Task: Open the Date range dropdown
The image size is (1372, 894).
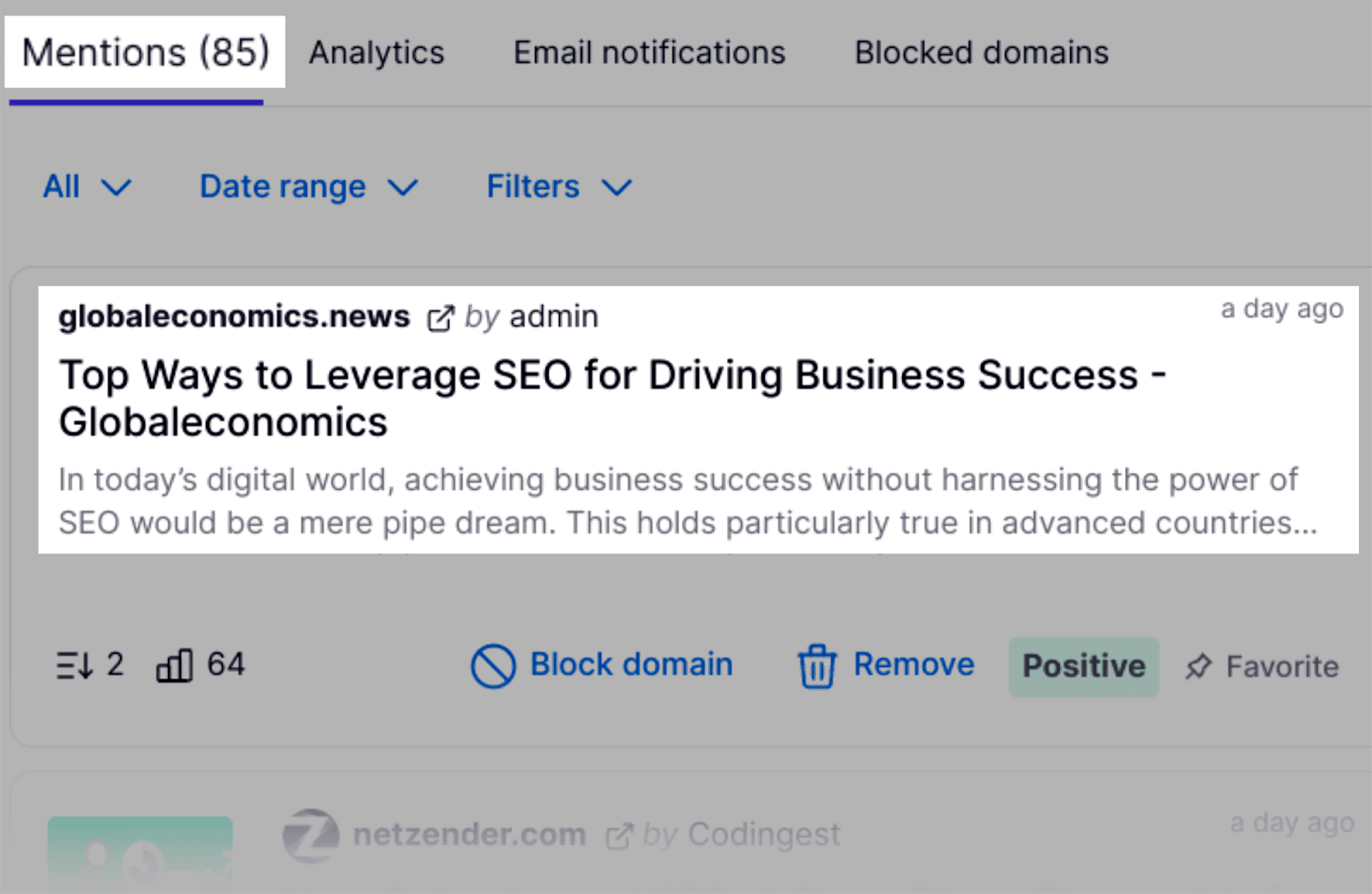Action: pyautogui.click(x=308, y=186)
